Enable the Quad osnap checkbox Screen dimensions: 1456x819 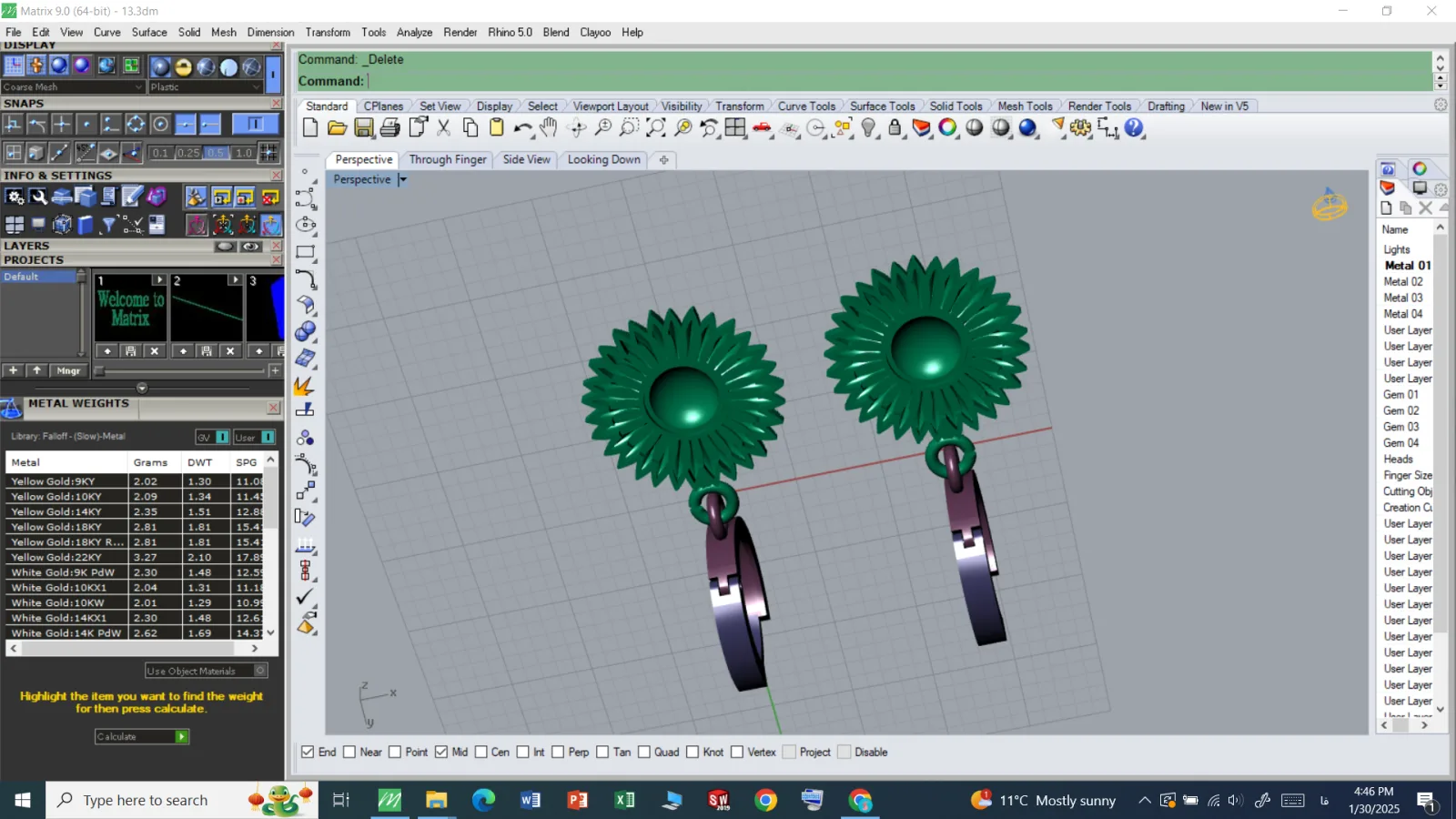(x=644, y=752)
